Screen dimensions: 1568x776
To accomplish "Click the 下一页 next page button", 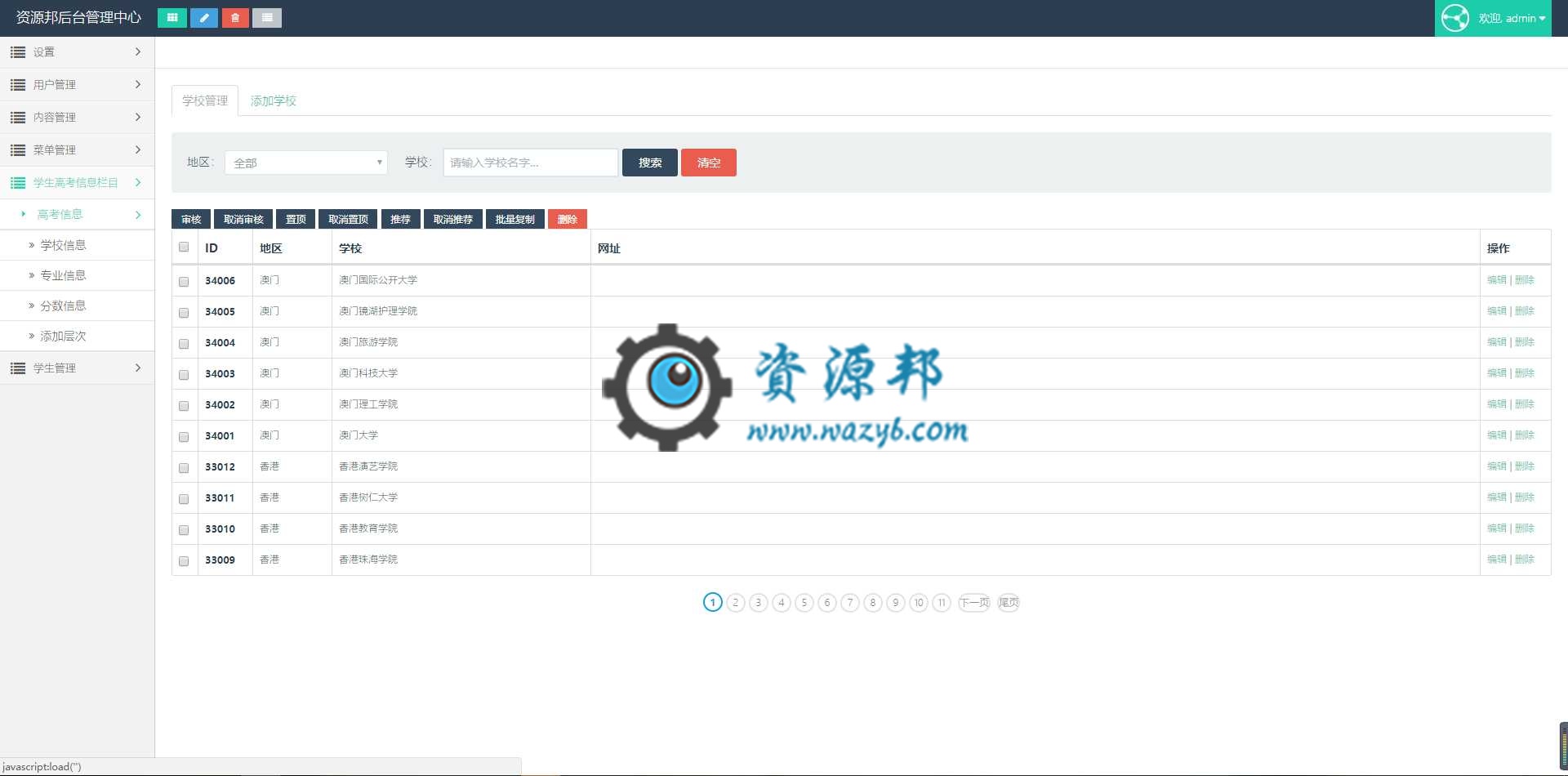I will click(x=974, y=603).
